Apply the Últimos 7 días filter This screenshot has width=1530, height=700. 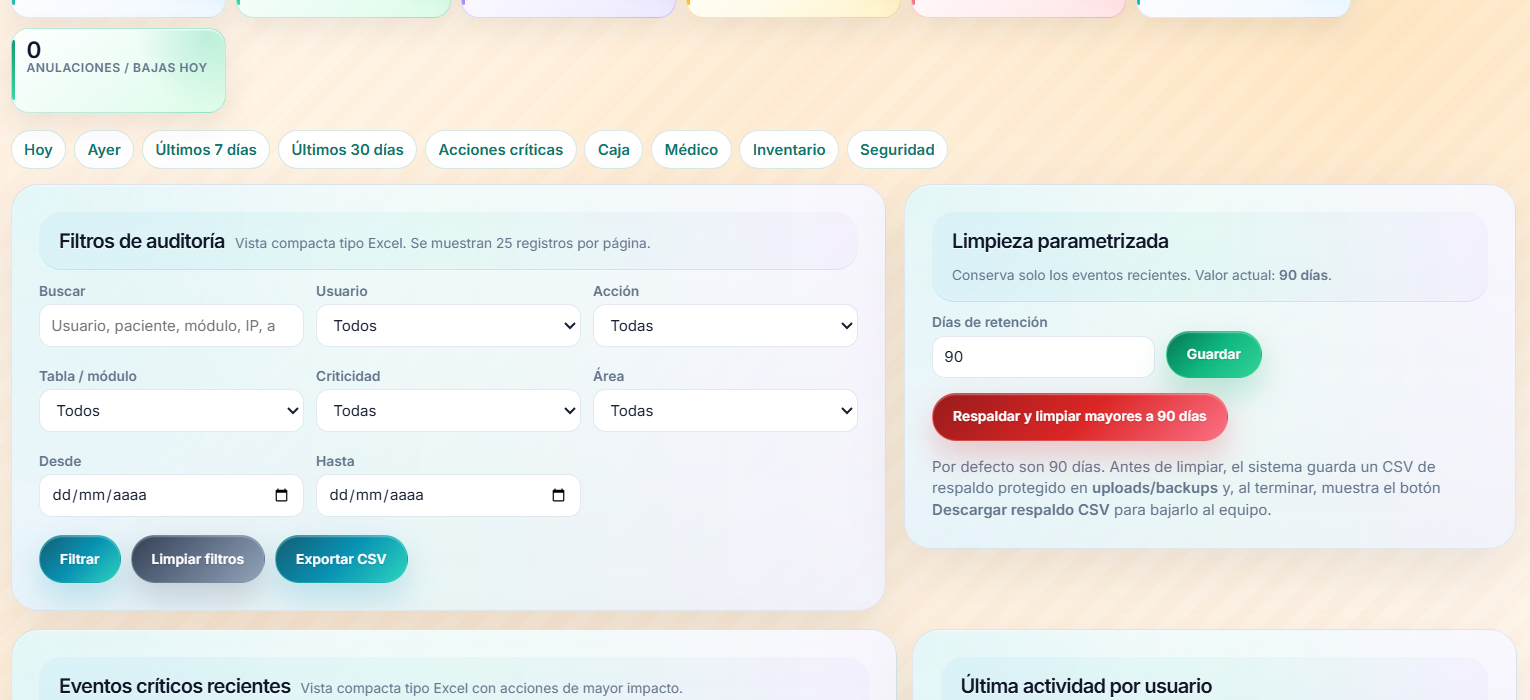[x=206, y=150]
